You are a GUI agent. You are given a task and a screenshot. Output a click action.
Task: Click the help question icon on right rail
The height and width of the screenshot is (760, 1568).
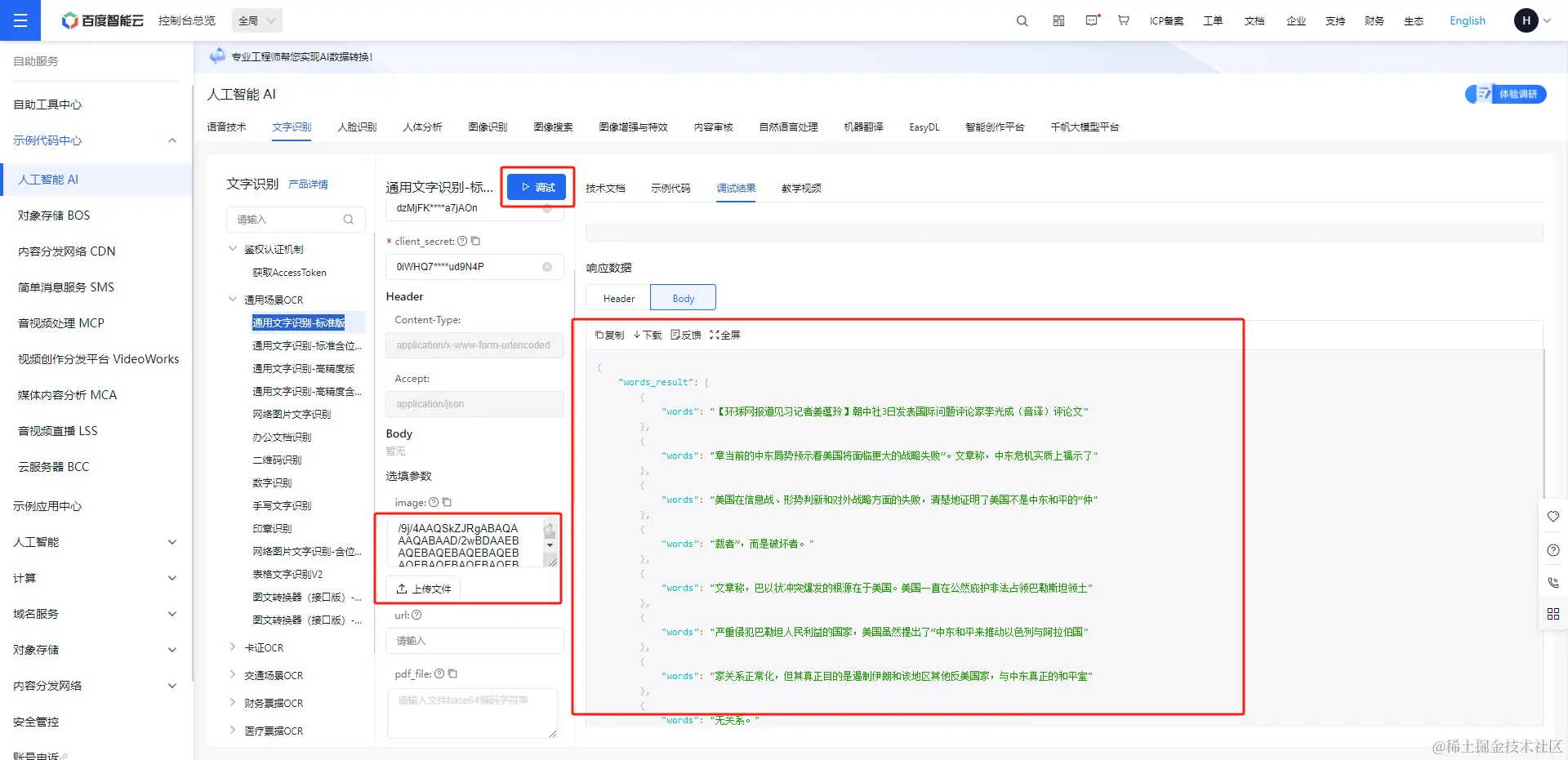[1553, 550]
